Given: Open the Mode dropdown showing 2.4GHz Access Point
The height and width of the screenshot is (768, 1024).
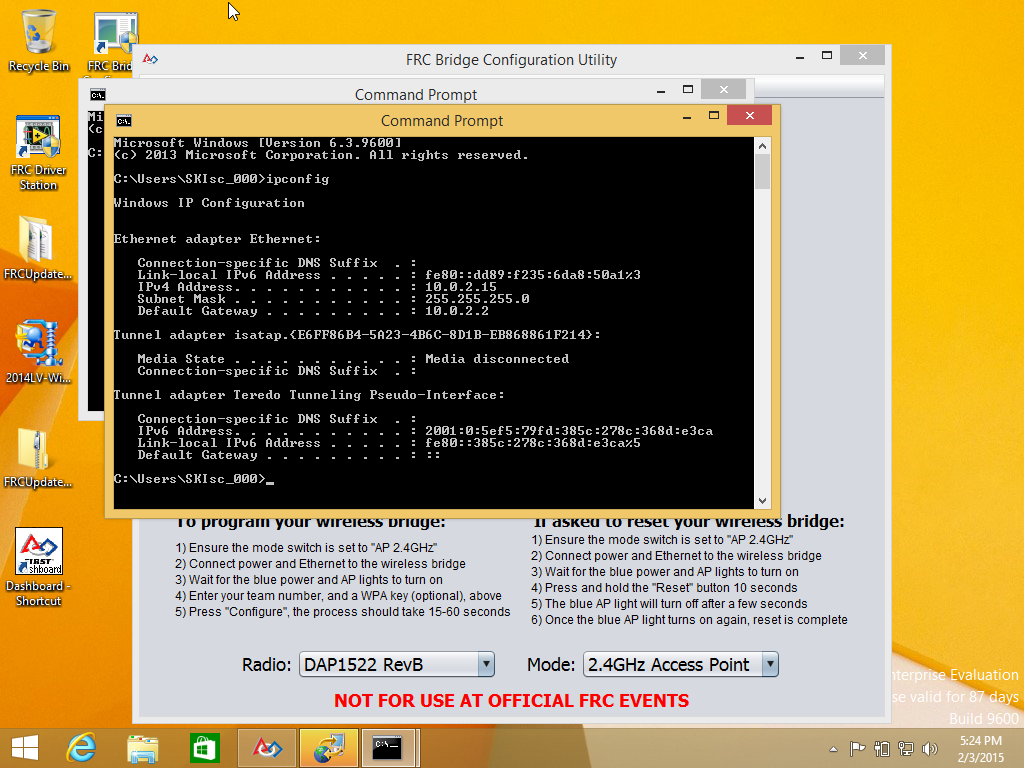Looking at the screenshot, I should click(x=680, y=664).
